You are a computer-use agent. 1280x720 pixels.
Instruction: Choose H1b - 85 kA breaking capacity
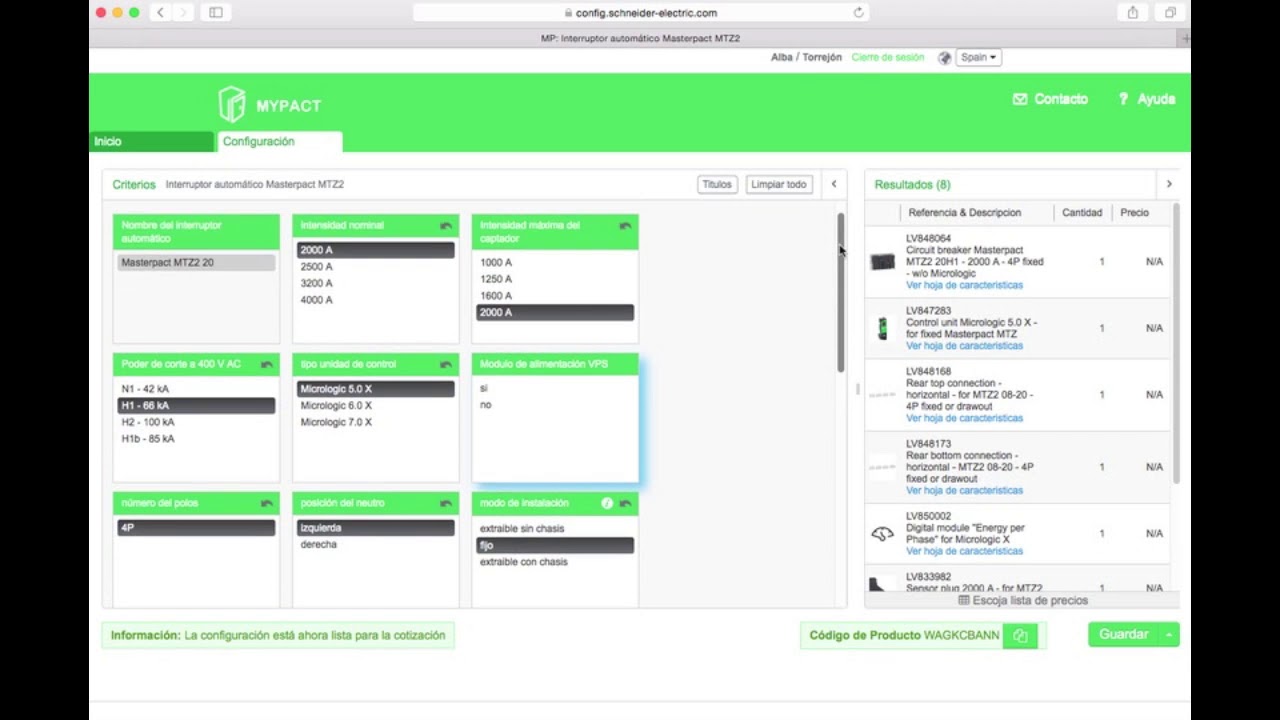196,439
